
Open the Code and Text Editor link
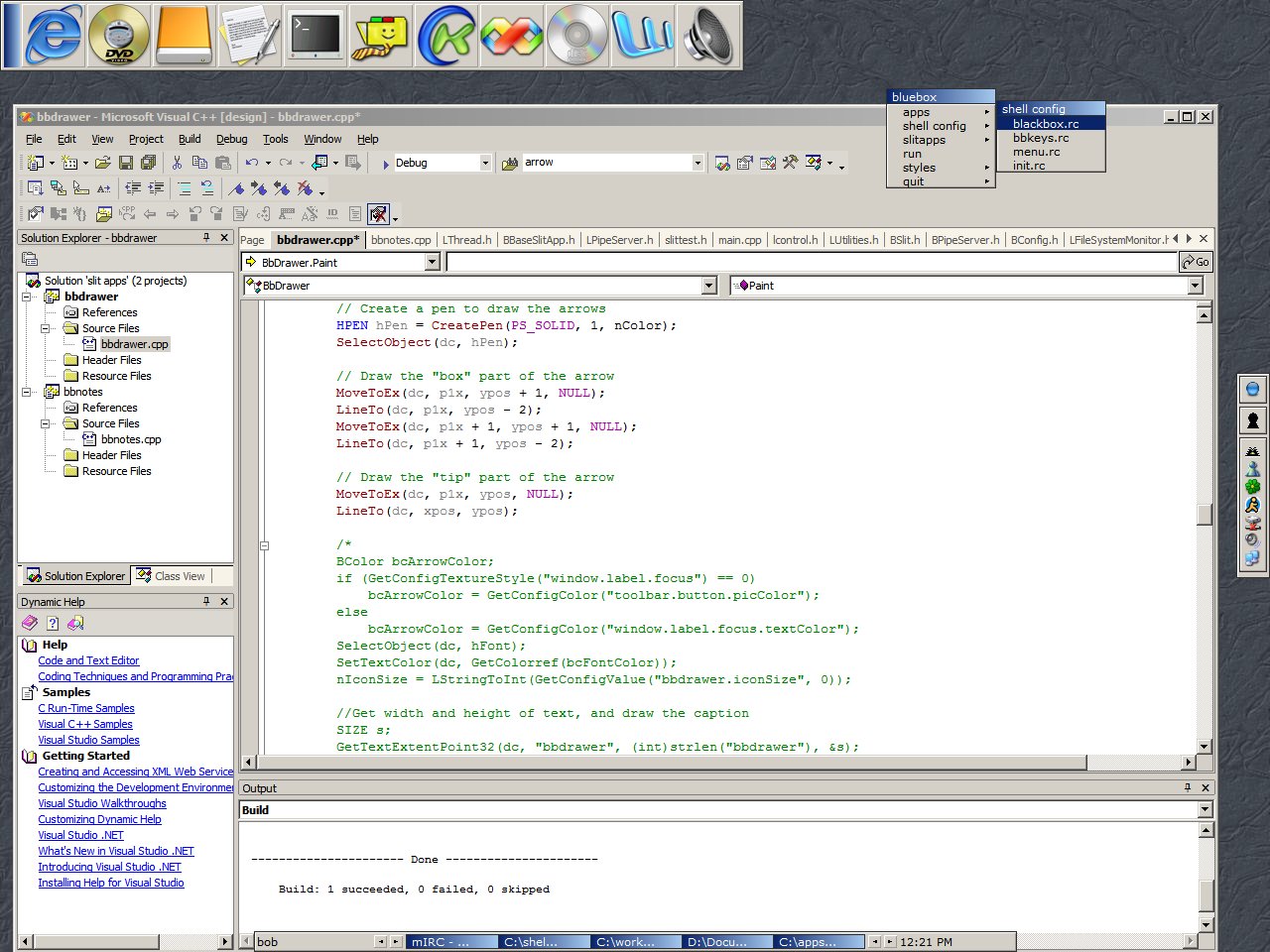tap(88, 660)
